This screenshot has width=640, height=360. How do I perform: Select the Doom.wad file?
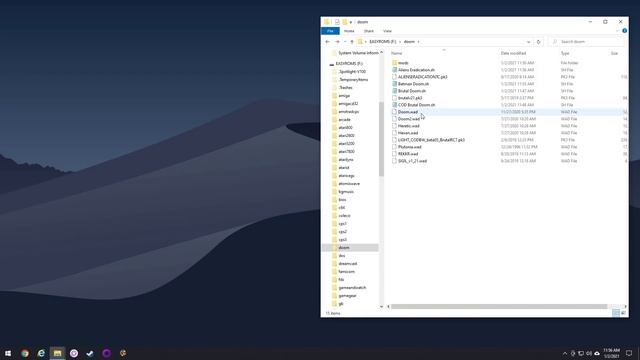[408, 112]
